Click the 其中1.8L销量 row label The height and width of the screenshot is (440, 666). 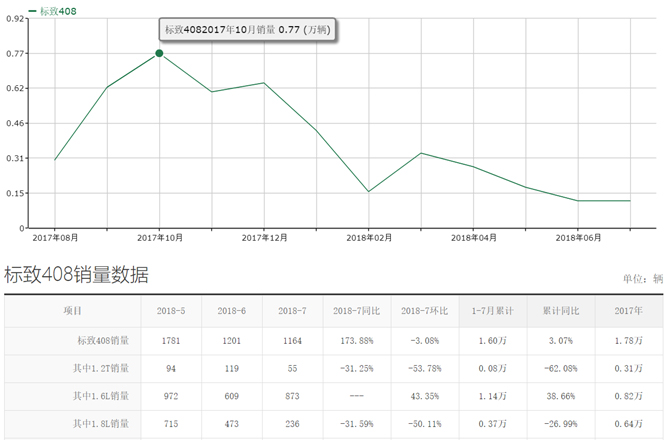pyautogui.click(x=101, y=423)
